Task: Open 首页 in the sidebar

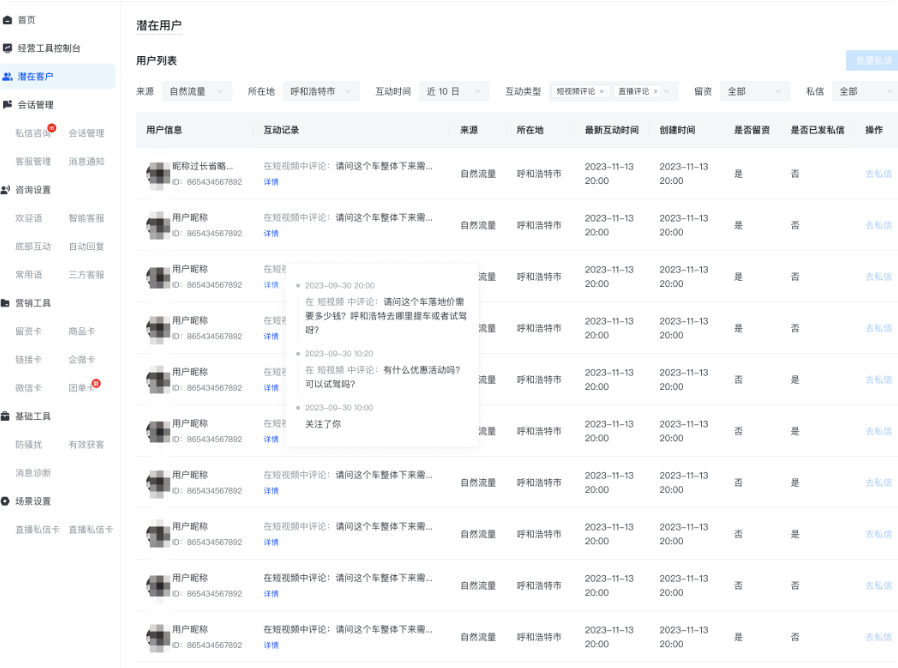Action: [x=26, y=20]
